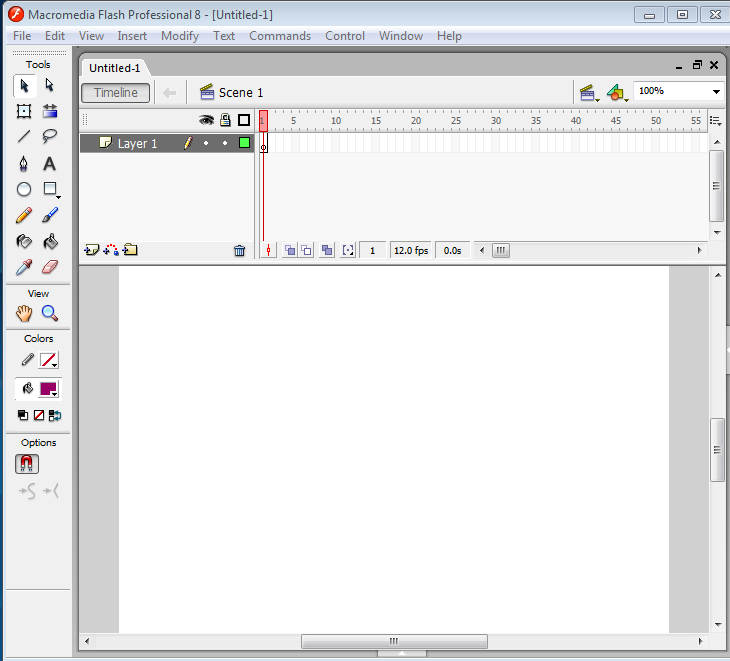This screenshot has width=730, height=661.
Task: Delete layer using trash icon
Action: [x=239, y=251]
